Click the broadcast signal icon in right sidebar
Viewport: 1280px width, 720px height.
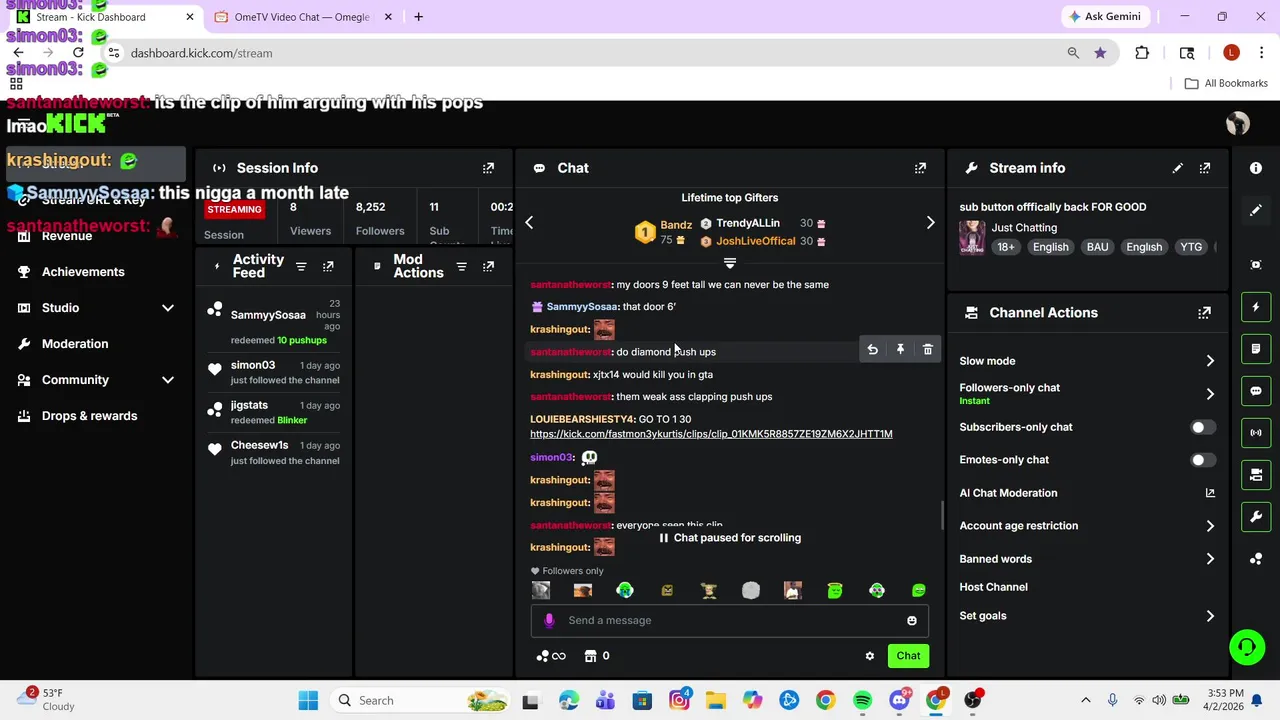click(1256, 433)
